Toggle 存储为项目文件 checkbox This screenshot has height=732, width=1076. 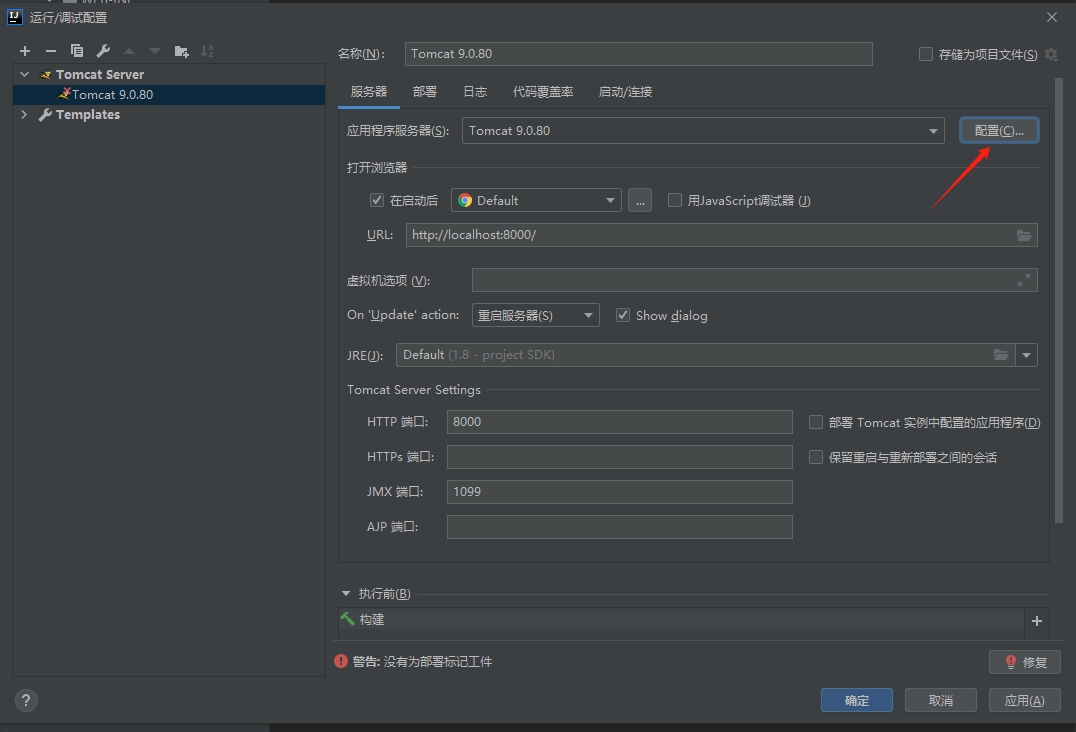click(926, 54)
